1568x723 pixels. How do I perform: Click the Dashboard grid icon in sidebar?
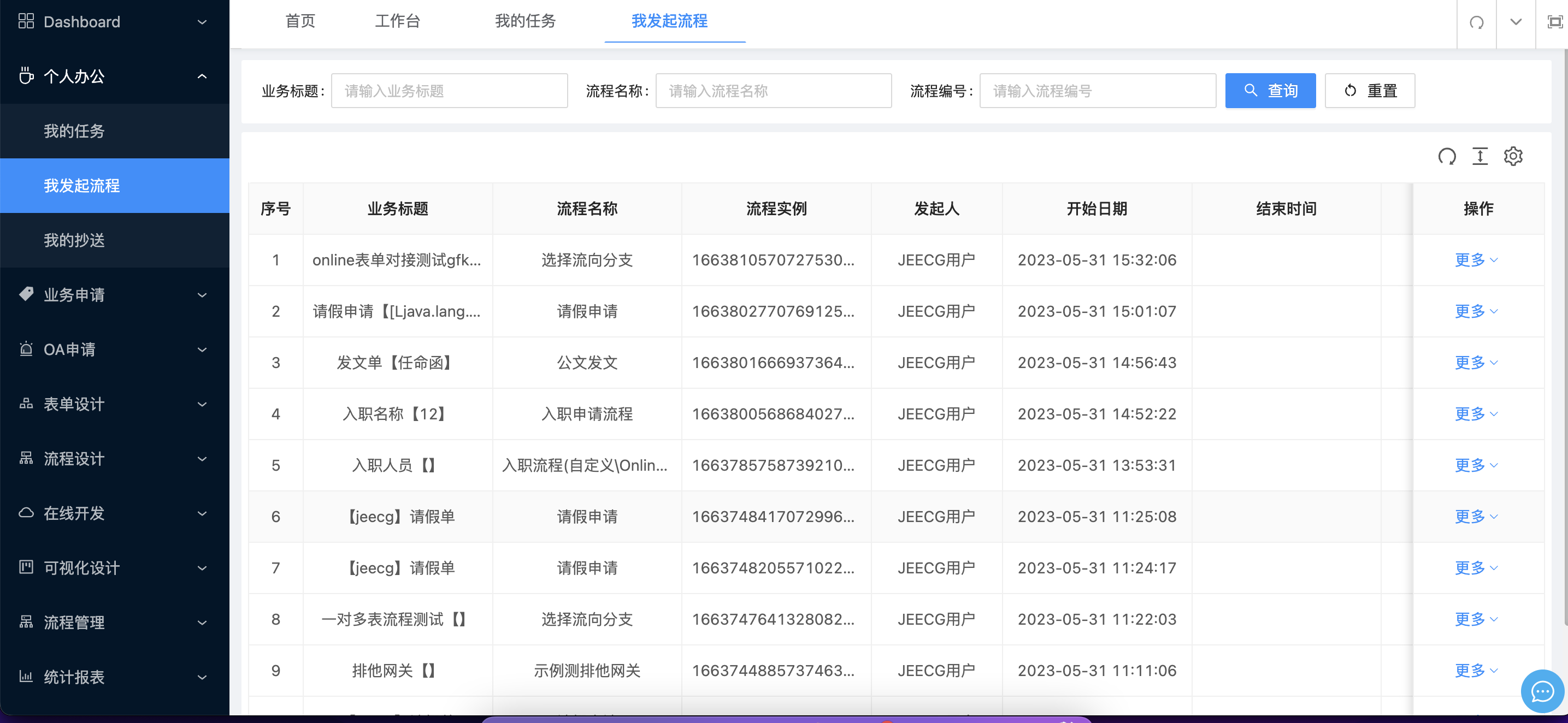pos(26,21)
